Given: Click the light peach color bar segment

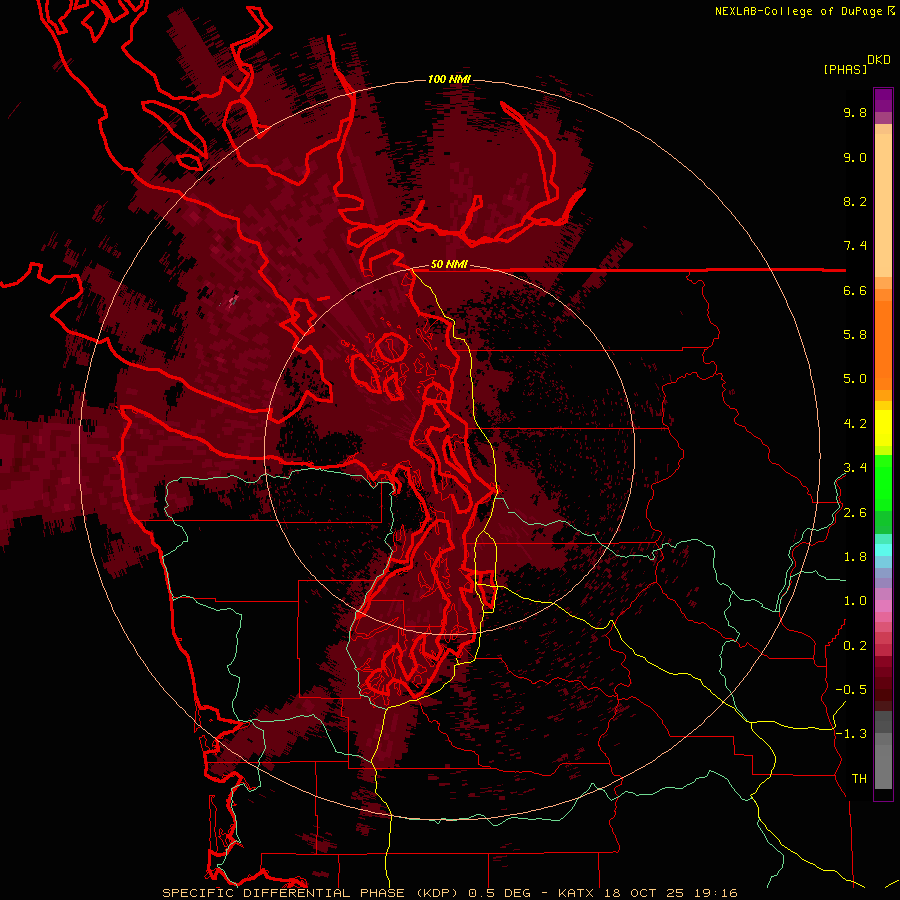Looking at the screenshot, I should point(883,205).
